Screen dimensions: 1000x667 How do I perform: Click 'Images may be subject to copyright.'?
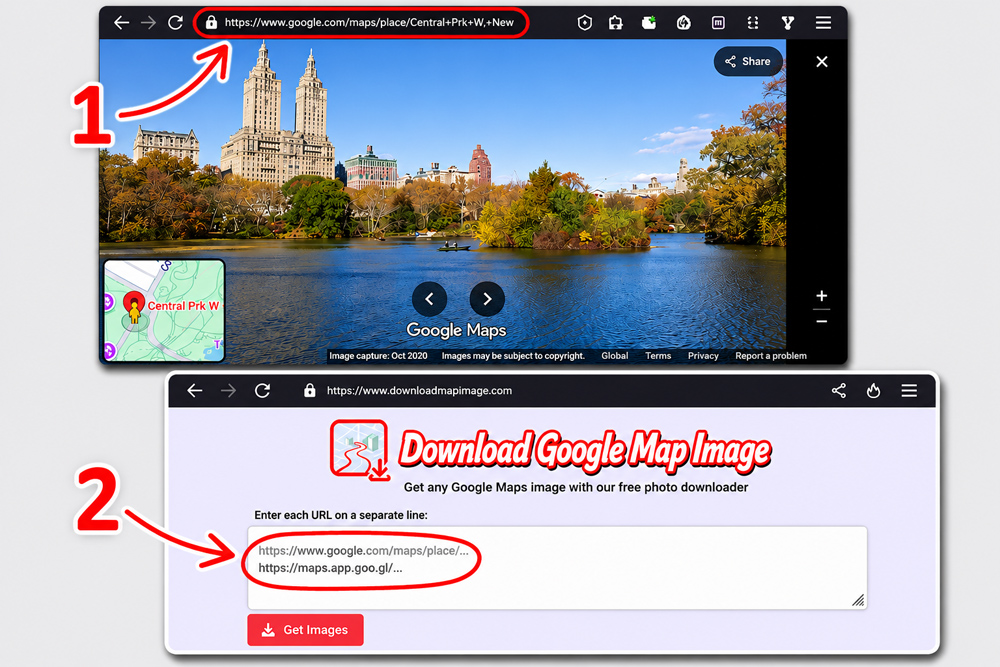pos(513,356)
